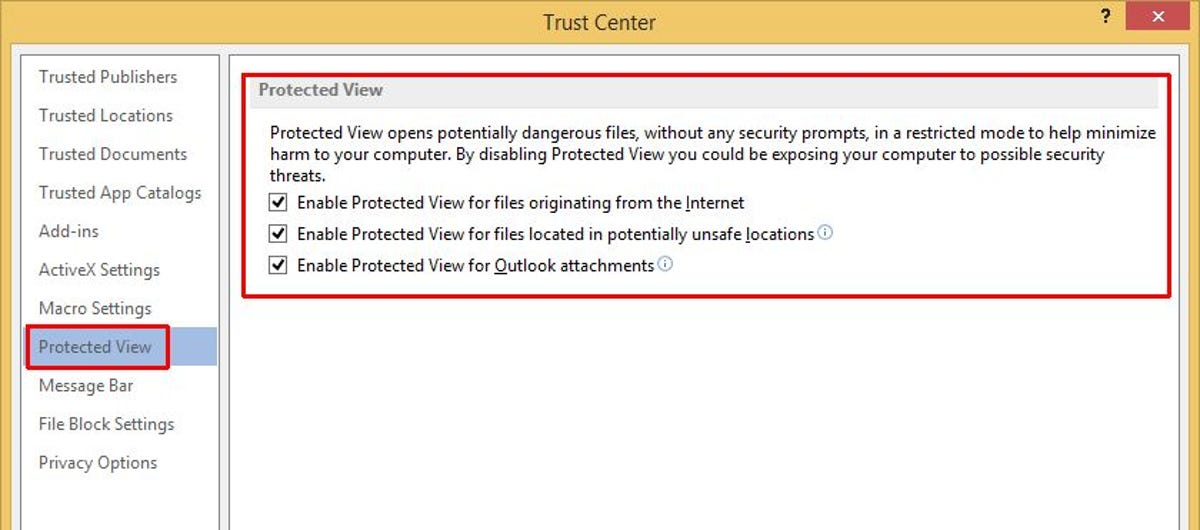Click the Protected View section header

coord(321,90)
